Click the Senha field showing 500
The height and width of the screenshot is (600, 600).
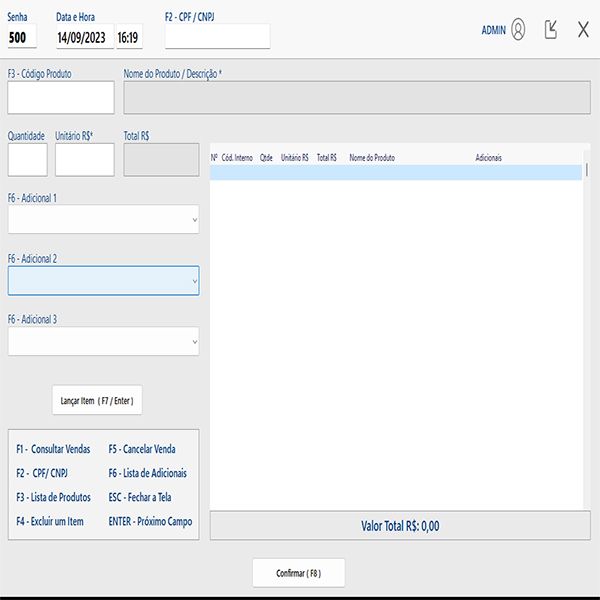[x=22, y=38]
